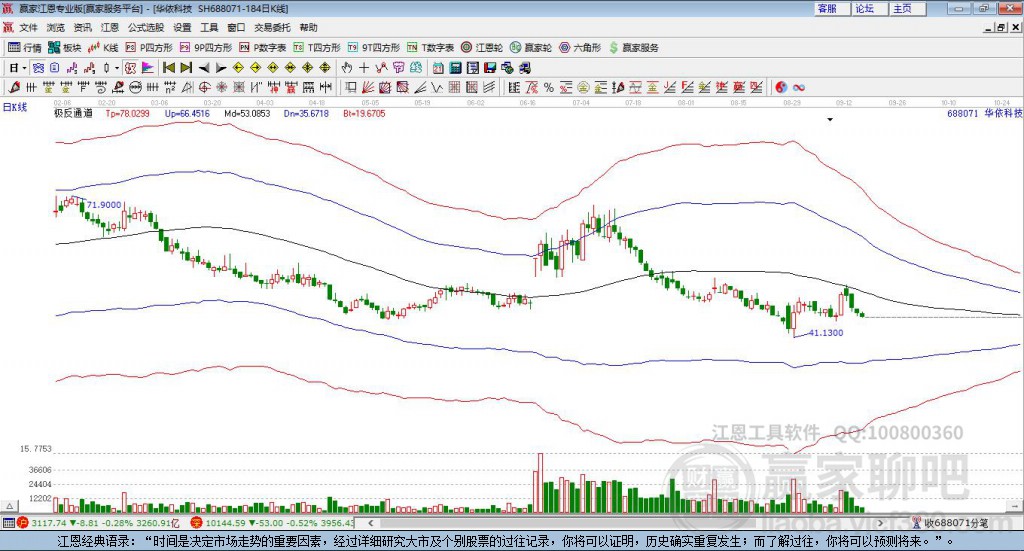Open the 9T四方形 tool

[374, 48]
